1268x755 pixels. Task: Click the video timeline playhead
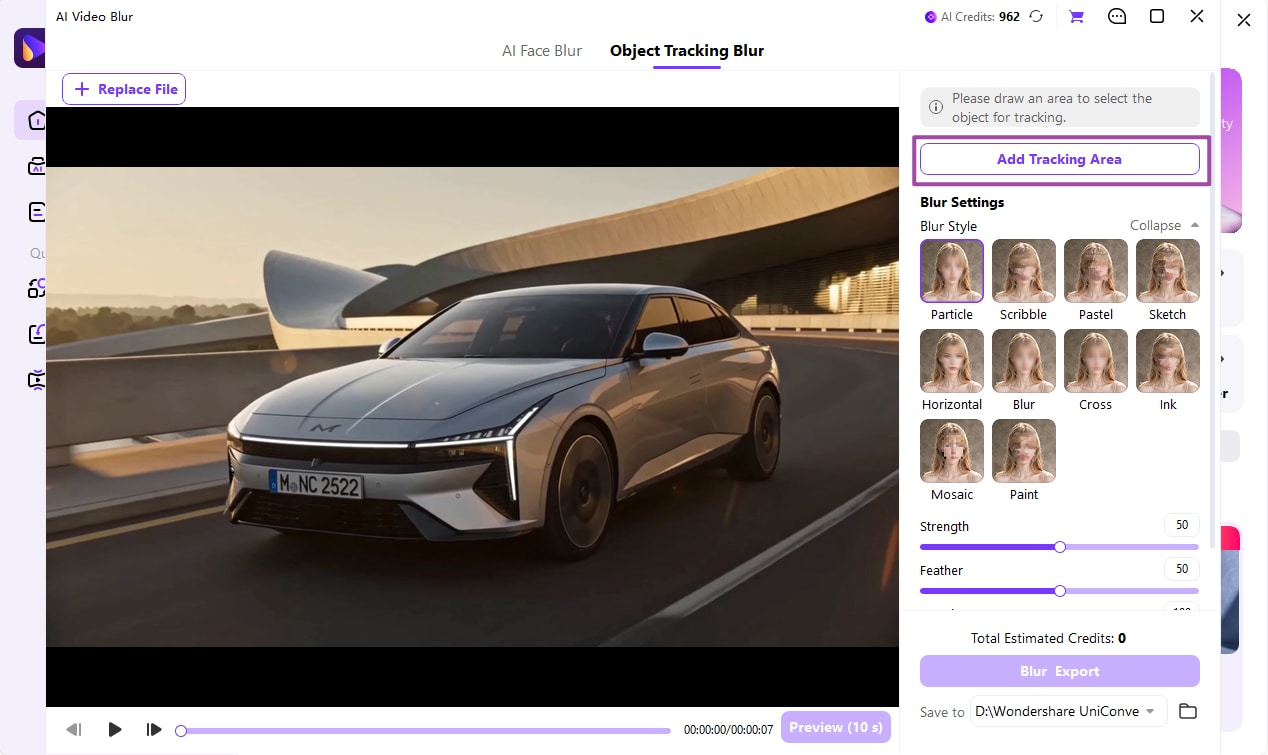181,731
